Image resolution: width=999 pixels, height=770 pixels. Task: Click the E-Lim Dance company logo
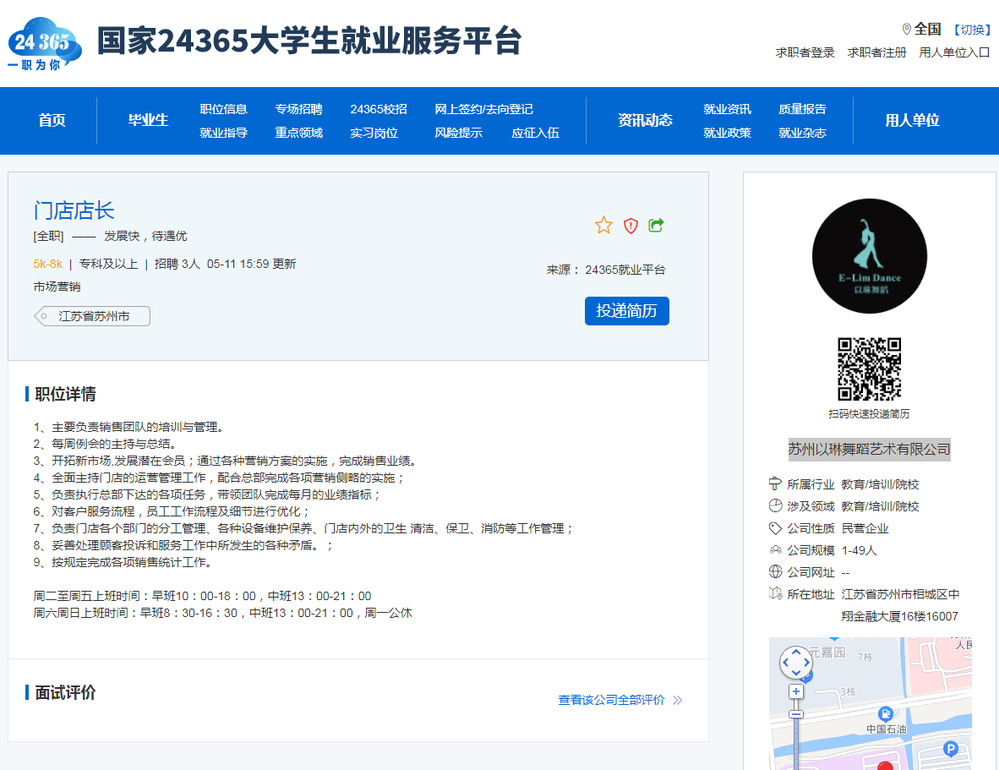pyautogui.click(x=856, y=256)
